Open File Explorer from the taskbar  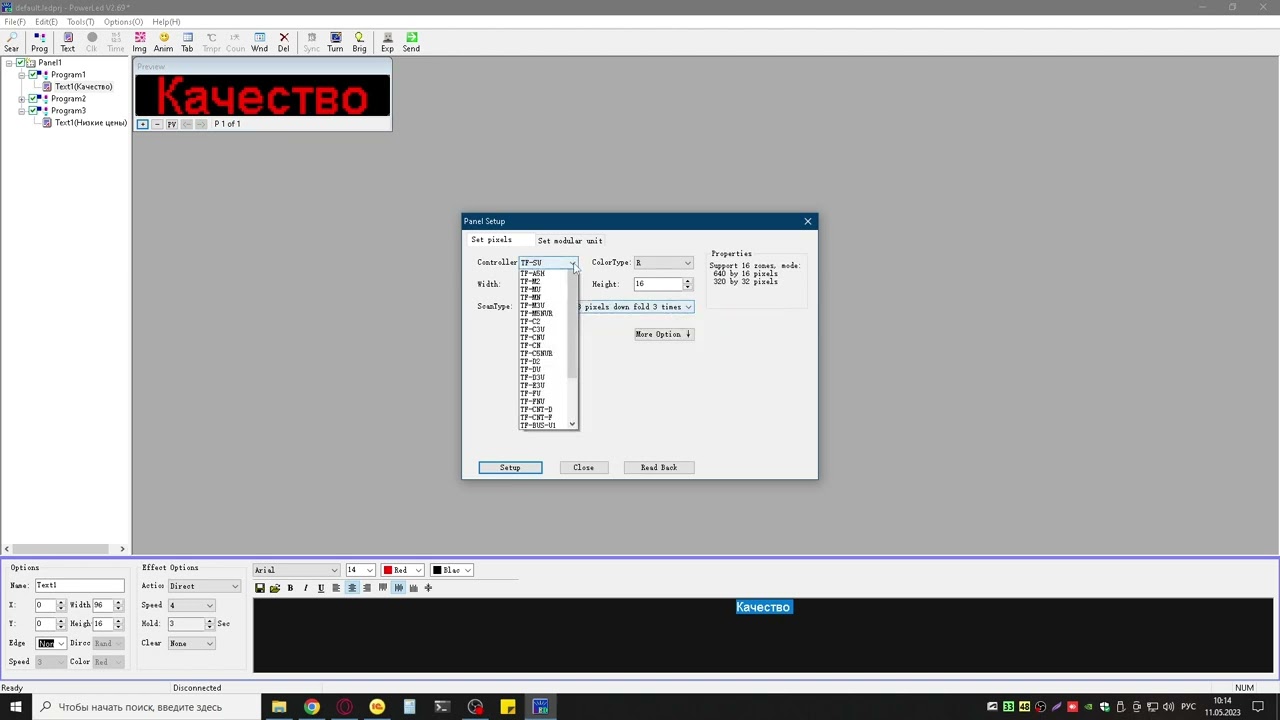279,707
